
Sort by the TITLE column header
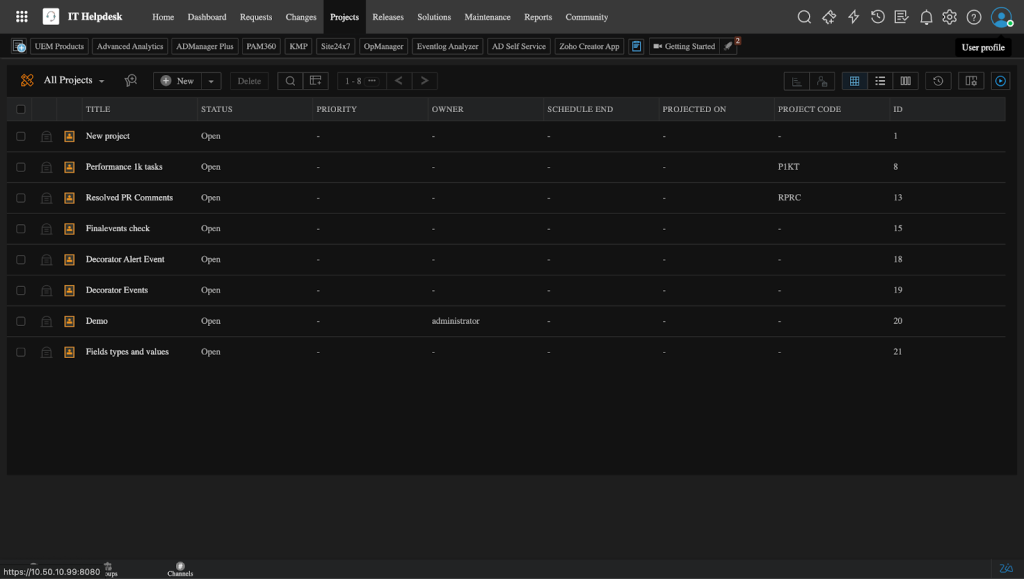pos(98,109)
